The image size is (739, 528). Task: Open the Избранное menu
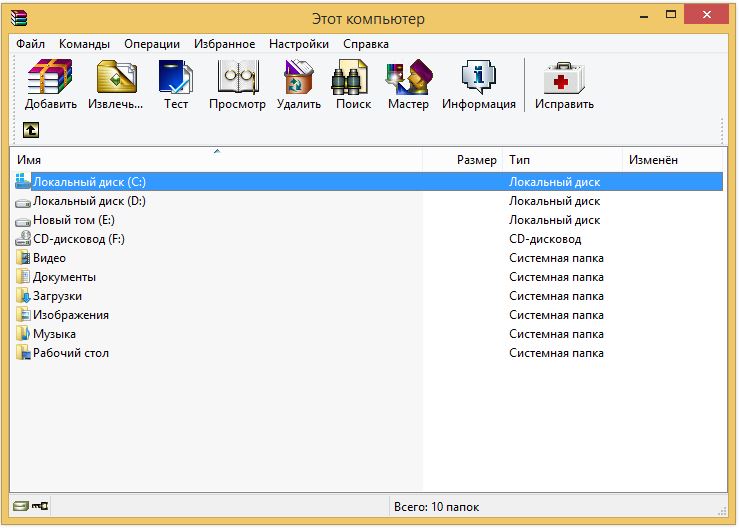(224, 44)
